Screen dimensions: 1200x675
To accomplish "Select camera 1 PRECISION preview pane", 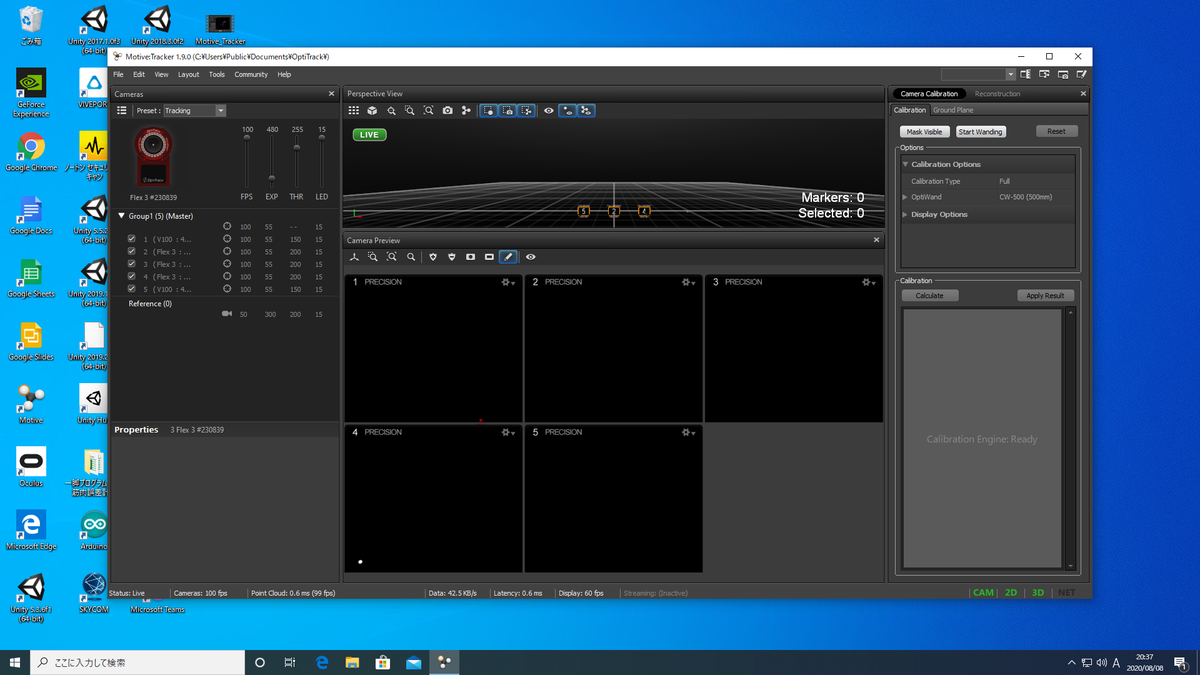I will click(433, 348).
